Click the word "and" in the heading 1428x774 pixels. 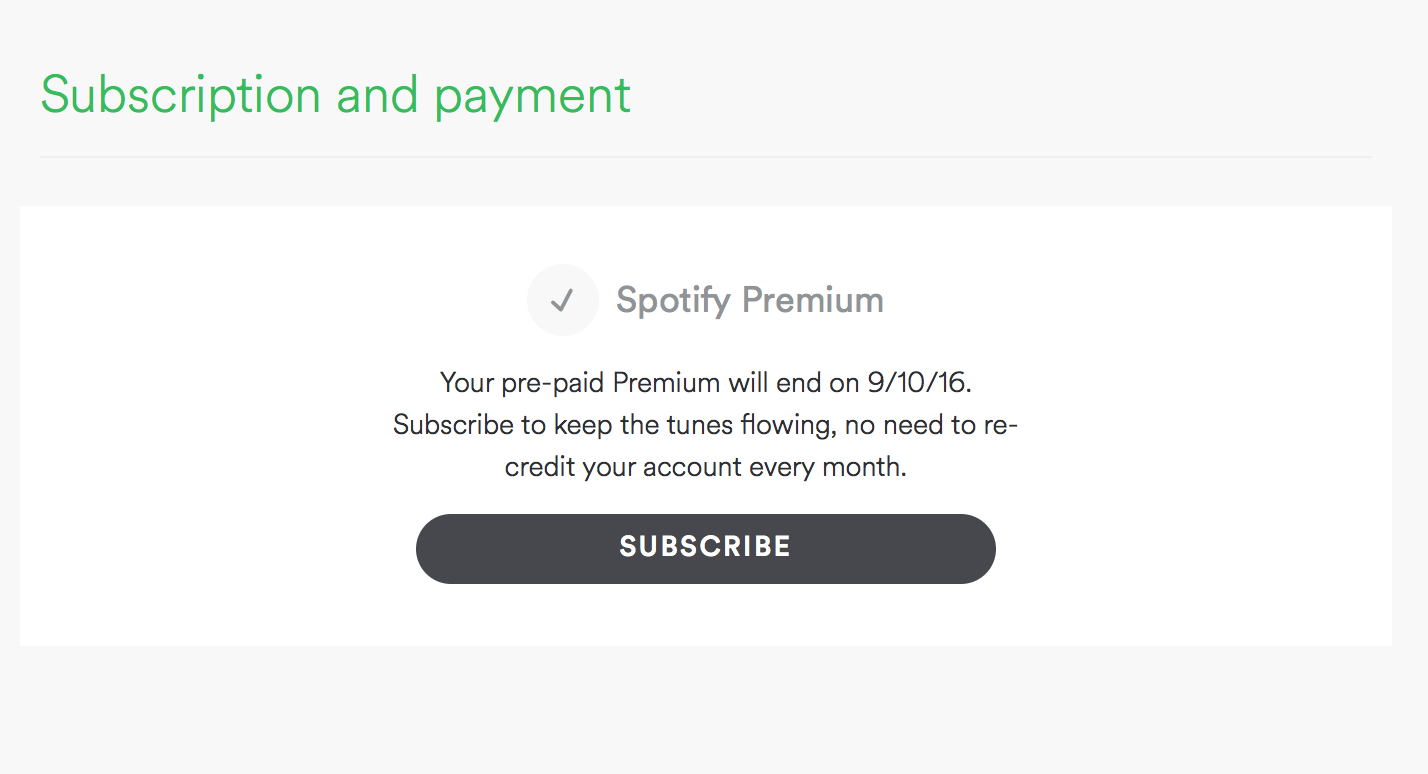pyautogui.click(x=377, y=96)
